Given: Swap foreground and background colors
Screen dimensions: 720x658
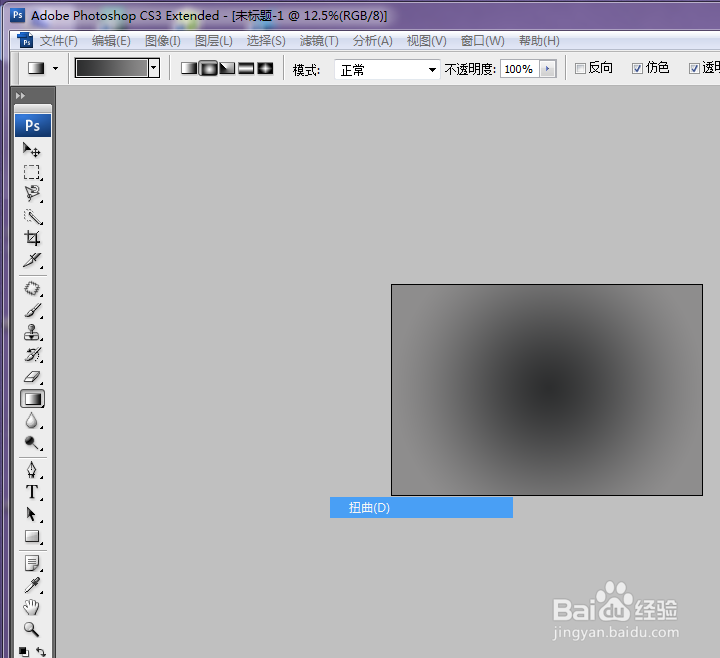Looking at the screenshot, I should point(40,652).
